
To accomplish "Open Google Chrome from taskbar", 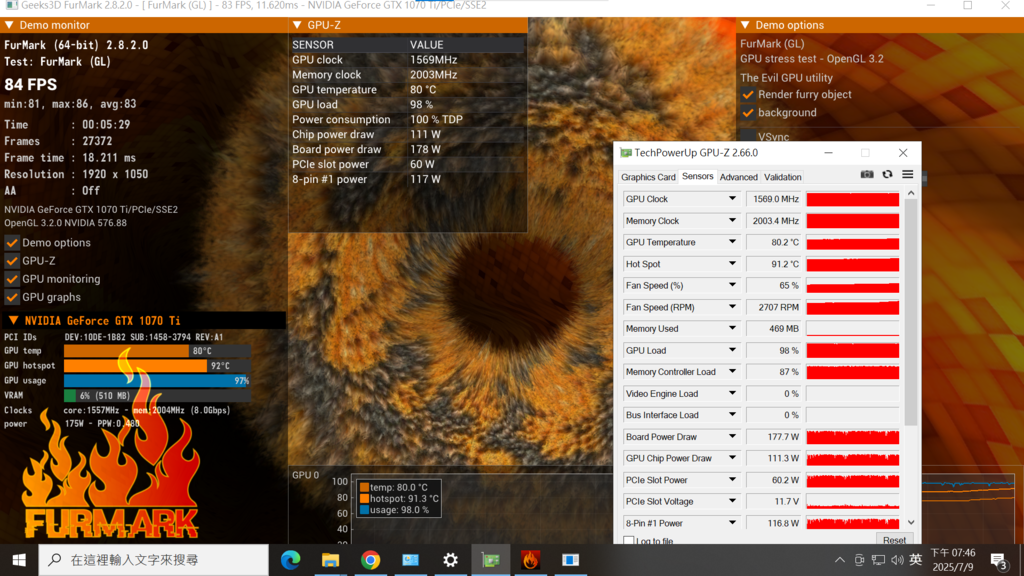I will 370,560.
